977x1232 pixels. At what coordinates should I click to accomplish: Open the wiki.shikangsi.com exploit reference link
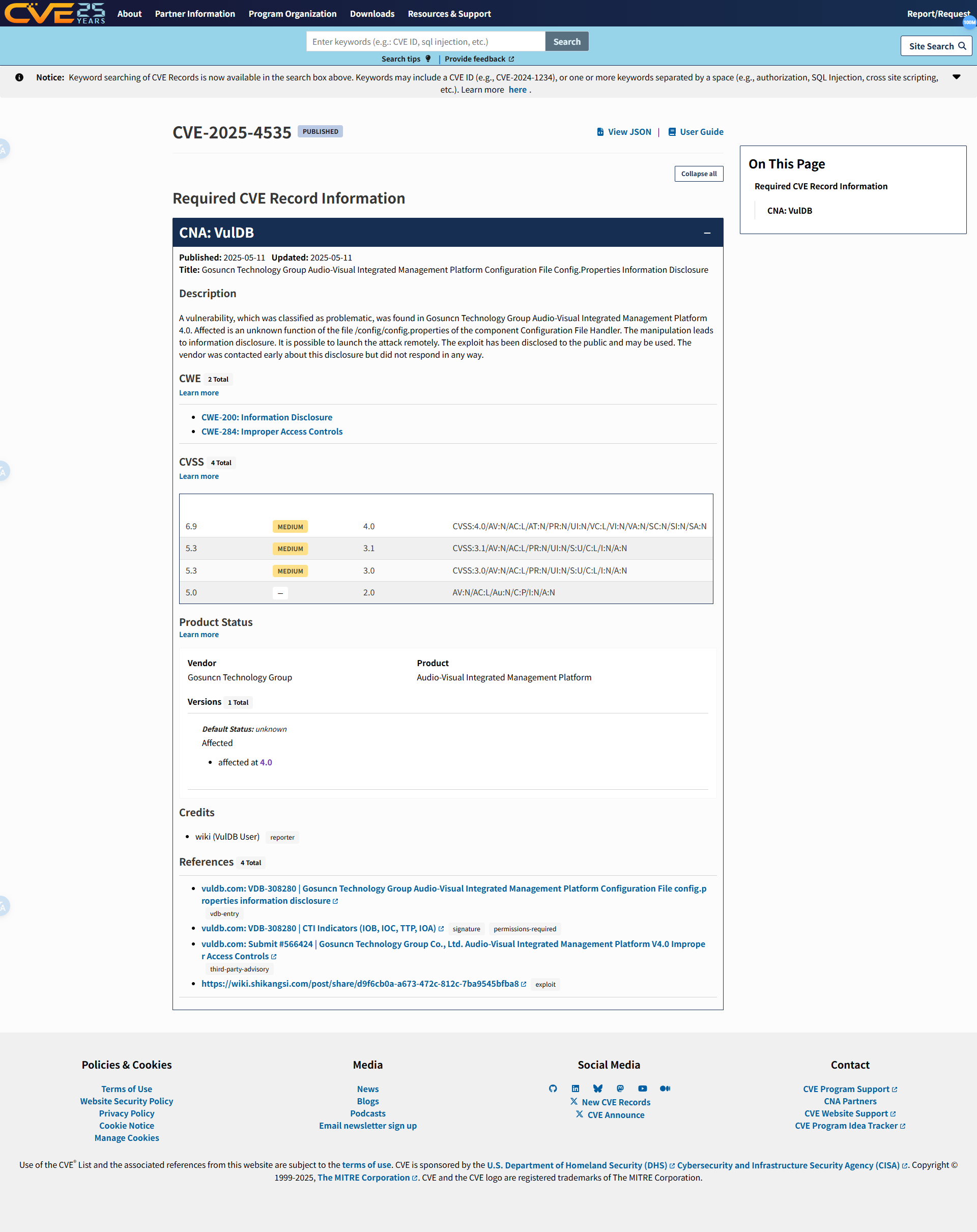[x=363, y=984]
